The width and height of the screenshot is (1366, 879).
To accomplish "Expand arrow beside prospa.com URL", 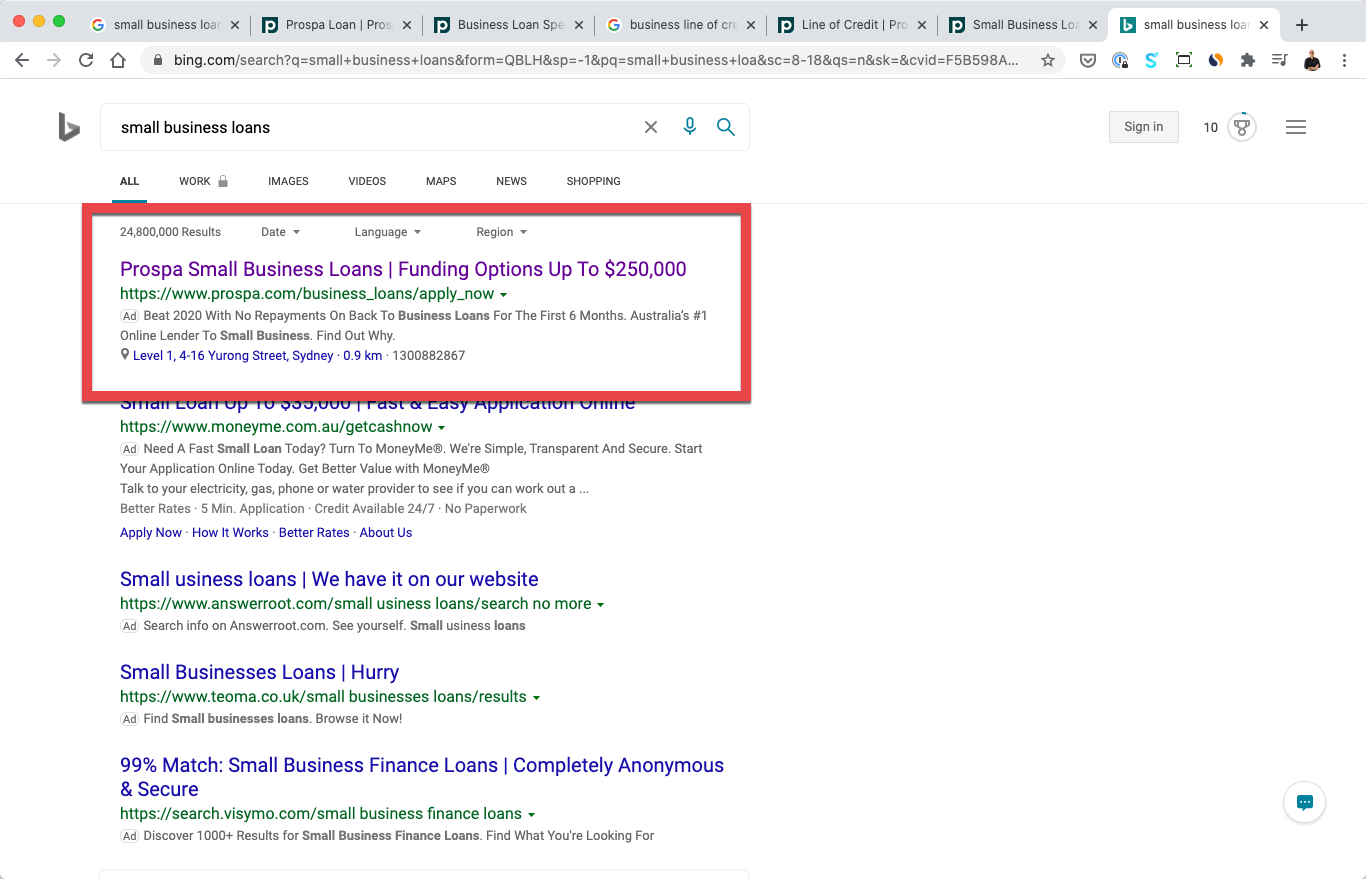I will coord(503,295).
